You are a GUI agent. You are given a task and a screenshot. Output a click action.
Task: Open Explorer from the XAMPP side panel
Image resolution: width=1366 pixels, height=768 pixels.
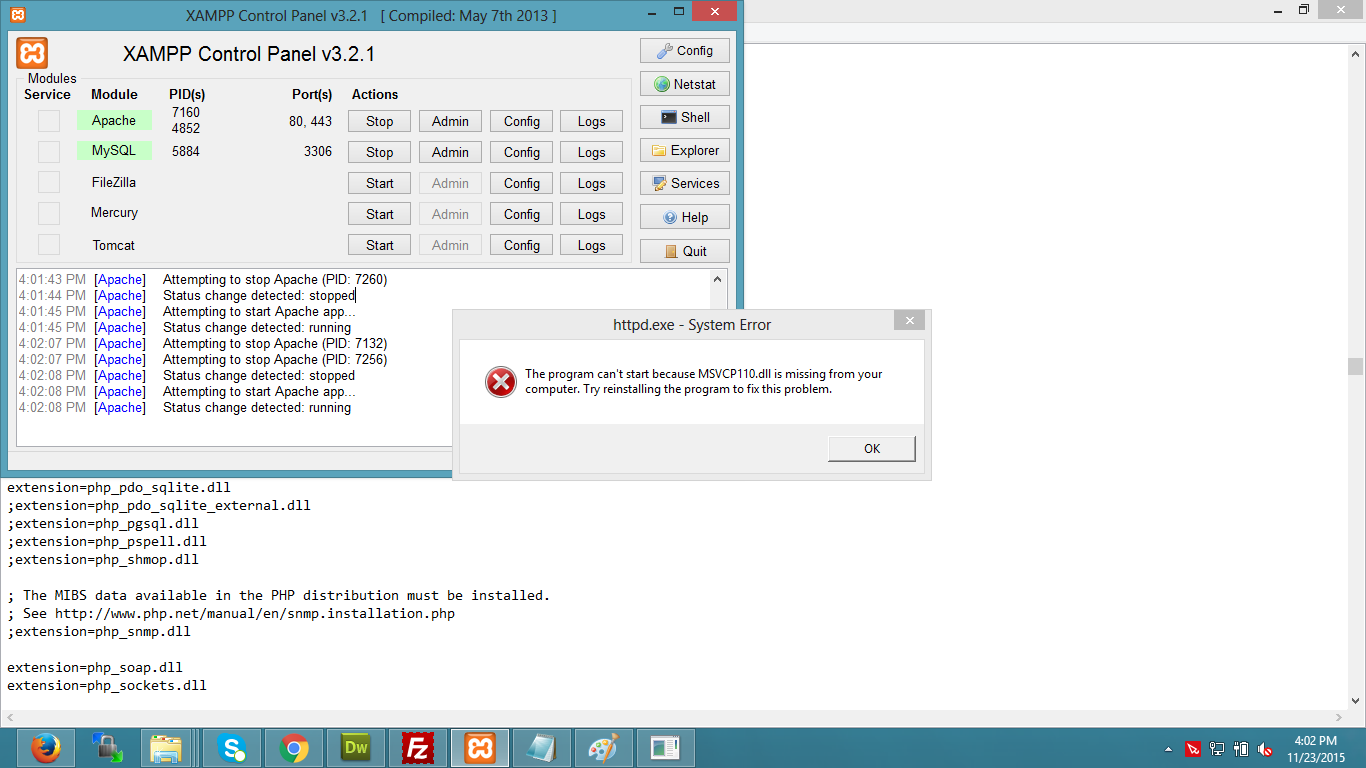685,150
